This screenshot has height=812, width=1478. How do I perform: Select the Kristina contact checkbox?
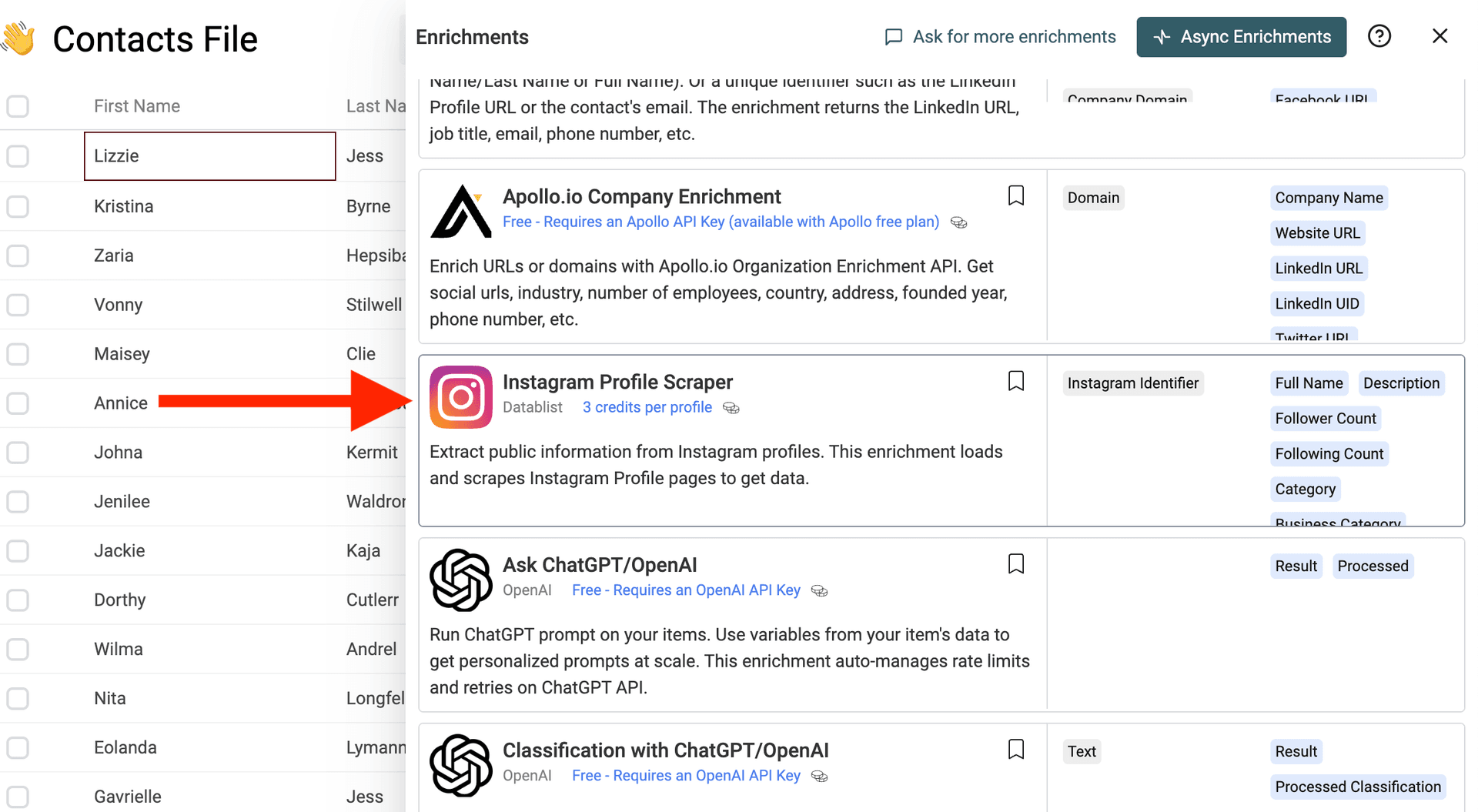point(17,206)
